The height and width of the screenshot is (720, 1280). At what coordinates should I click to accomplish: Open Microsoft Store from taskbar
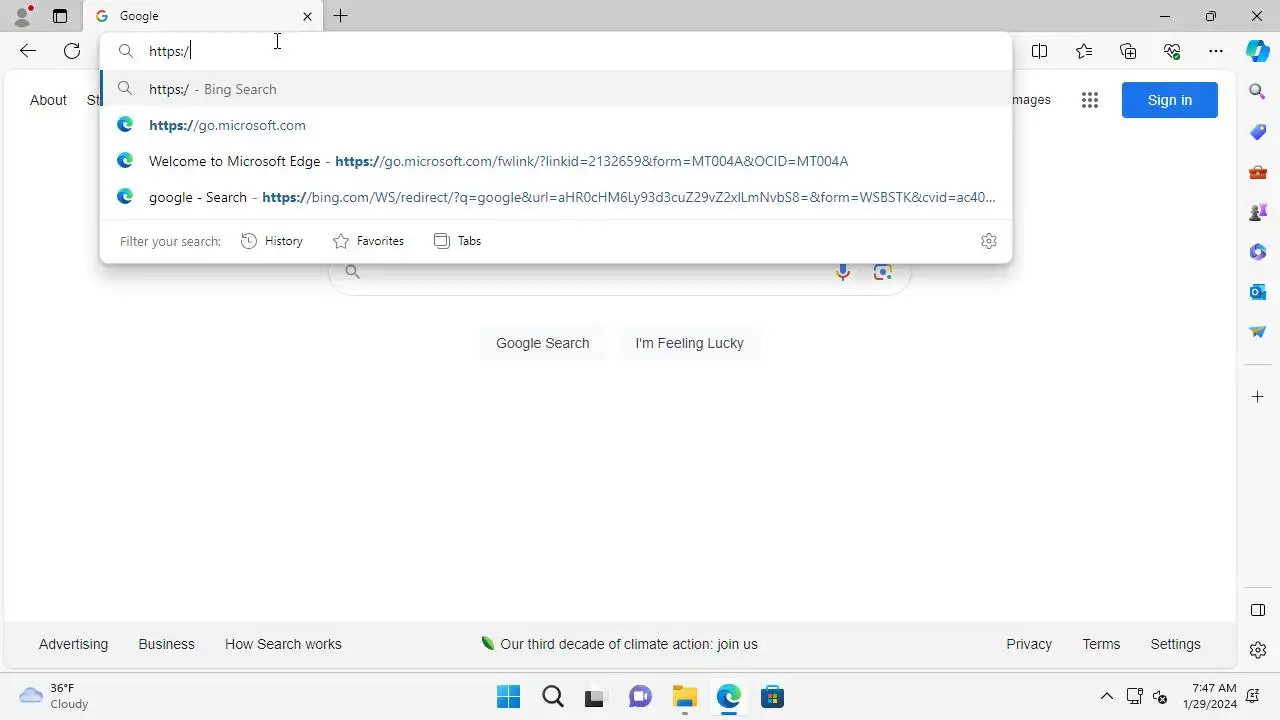[x=772, y=697]
